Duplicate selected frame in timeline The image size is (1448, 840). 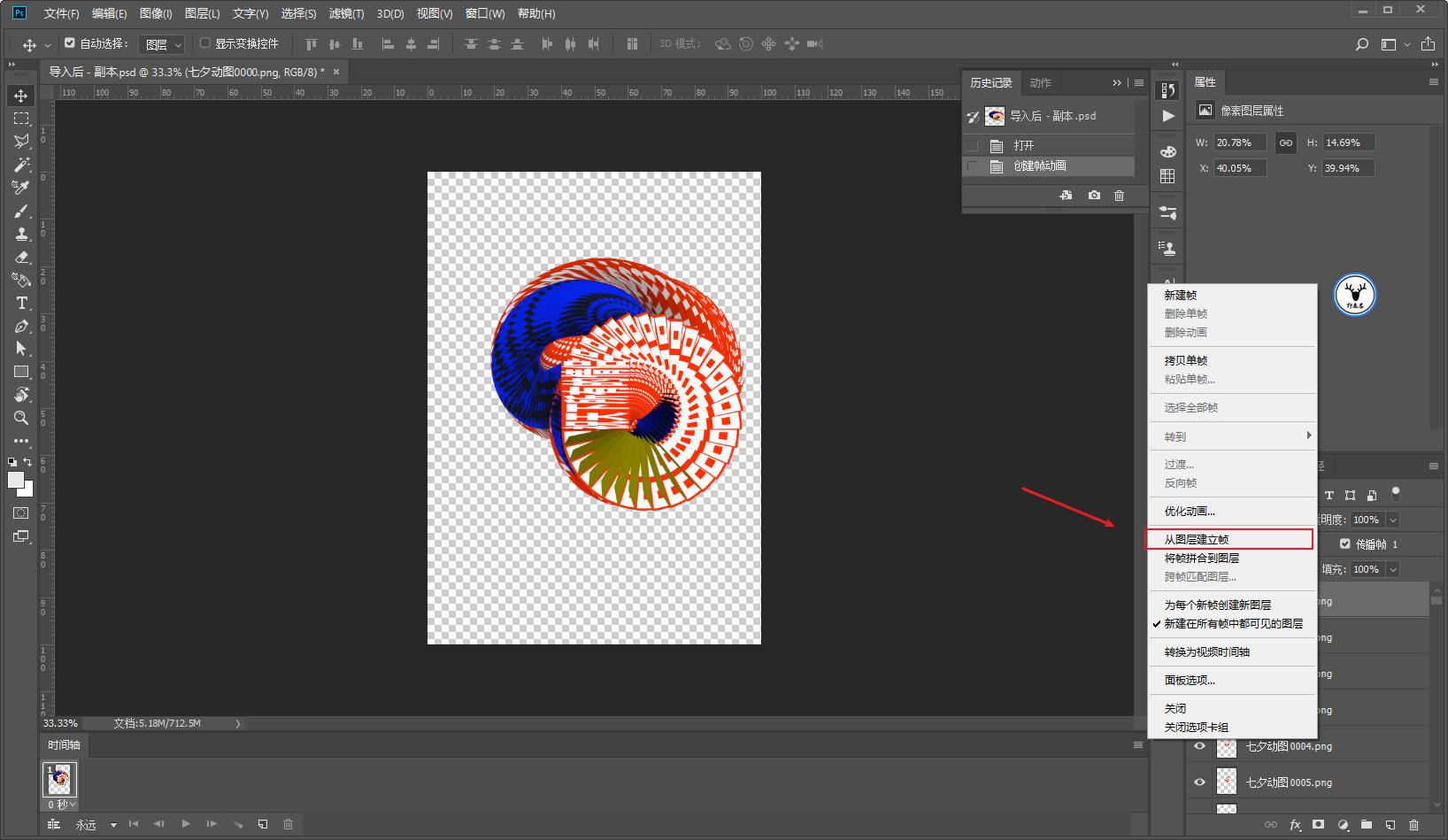click(263, 824)
